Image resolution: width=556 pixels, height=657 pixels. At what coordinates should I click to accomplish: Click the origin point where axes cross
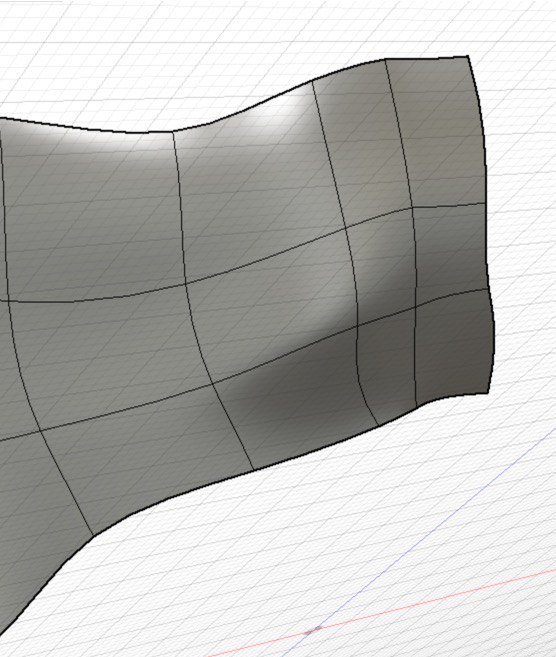(x=315, y=629)
